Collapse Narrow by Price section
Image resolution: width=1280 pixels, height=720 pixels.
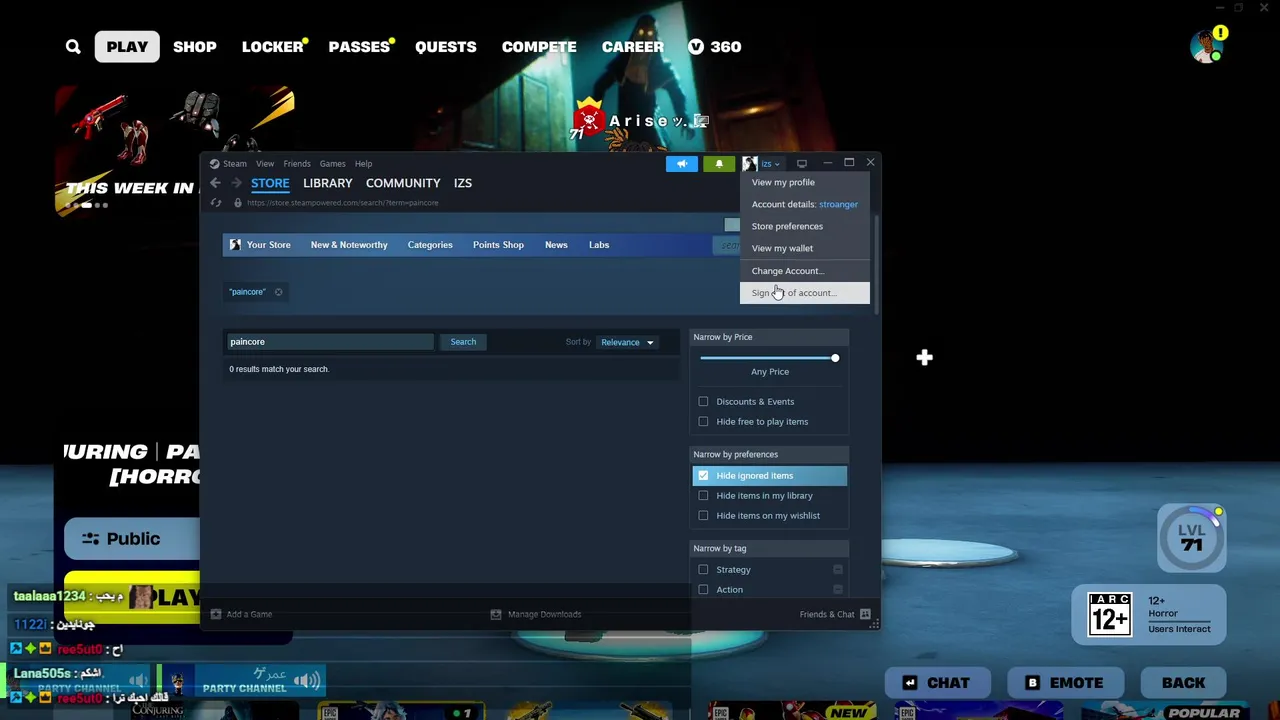click(x=770, y=337)
